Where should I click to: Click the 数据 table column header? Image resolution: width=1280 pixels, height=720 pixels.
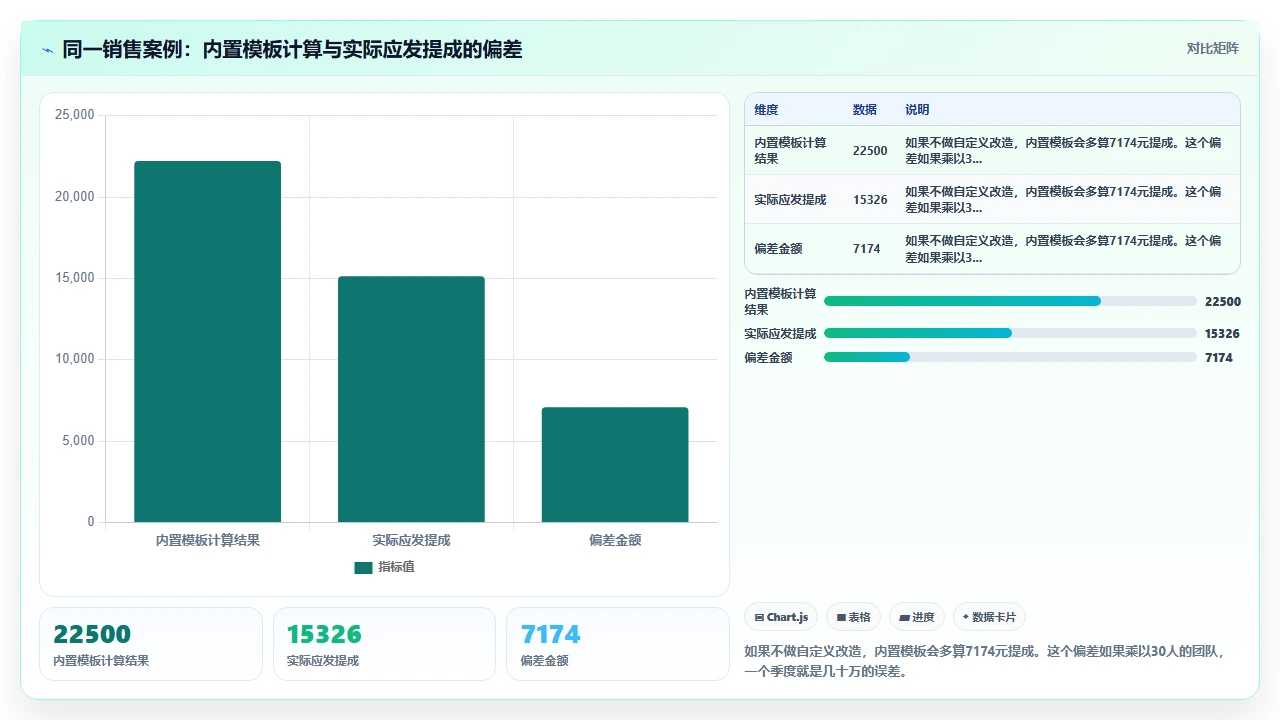pos(865,110)
